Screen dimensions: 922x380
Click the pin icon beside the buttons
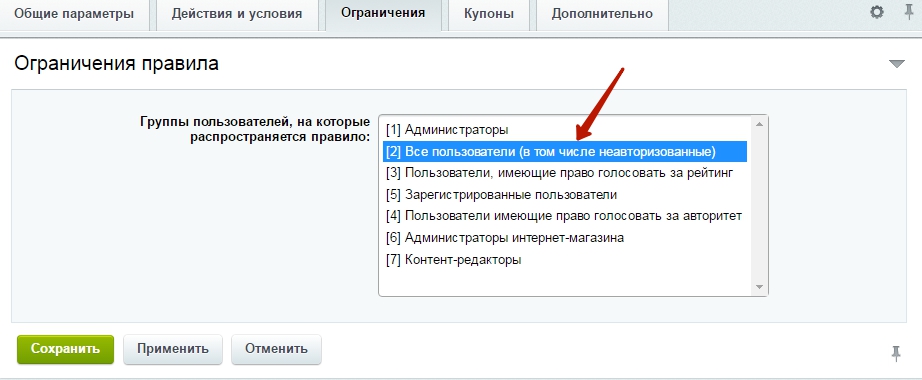[x=896, y=353]
